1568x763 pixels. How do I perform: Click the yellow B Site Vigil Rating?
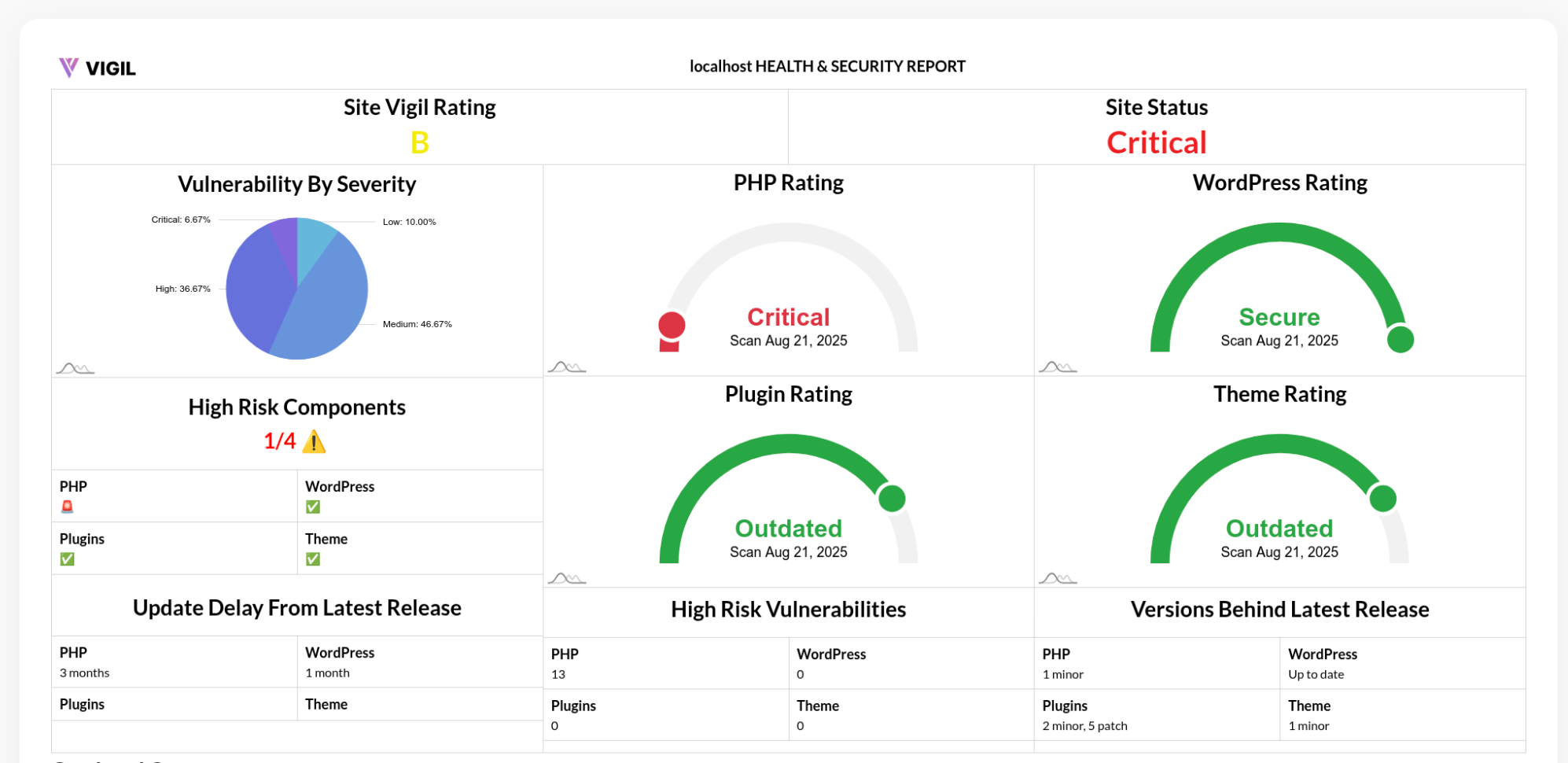[420, 143]
